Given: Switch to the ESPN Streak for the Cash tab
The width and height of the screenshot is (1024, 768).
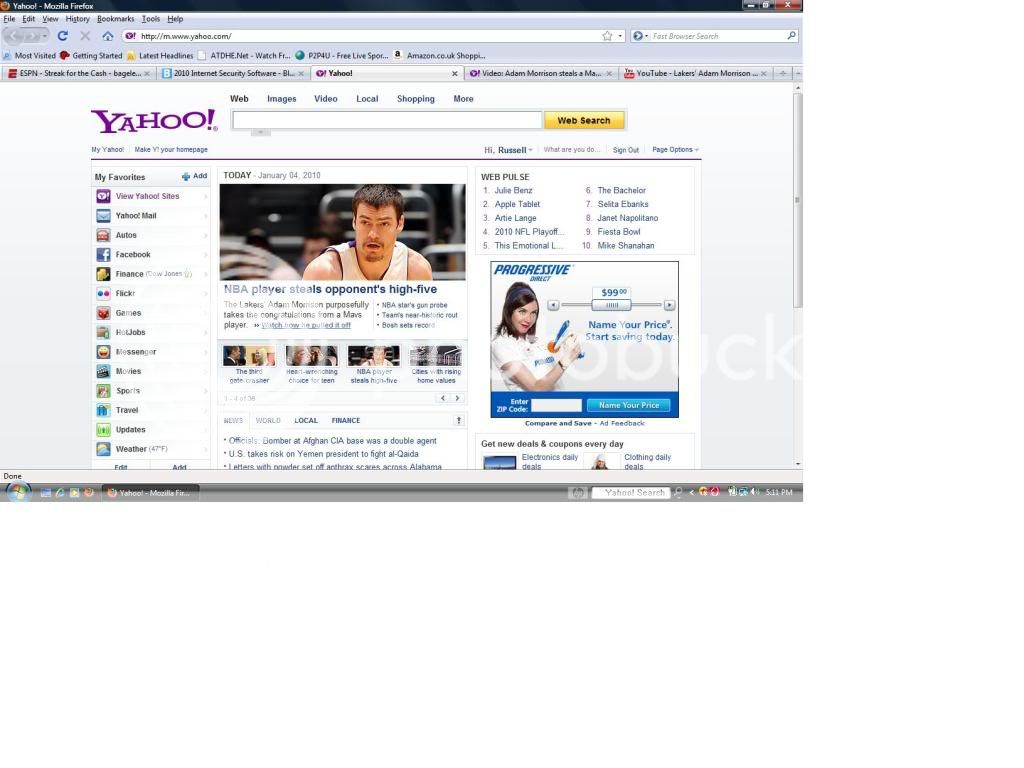Looking at the screenshot, I should point(78,73).
